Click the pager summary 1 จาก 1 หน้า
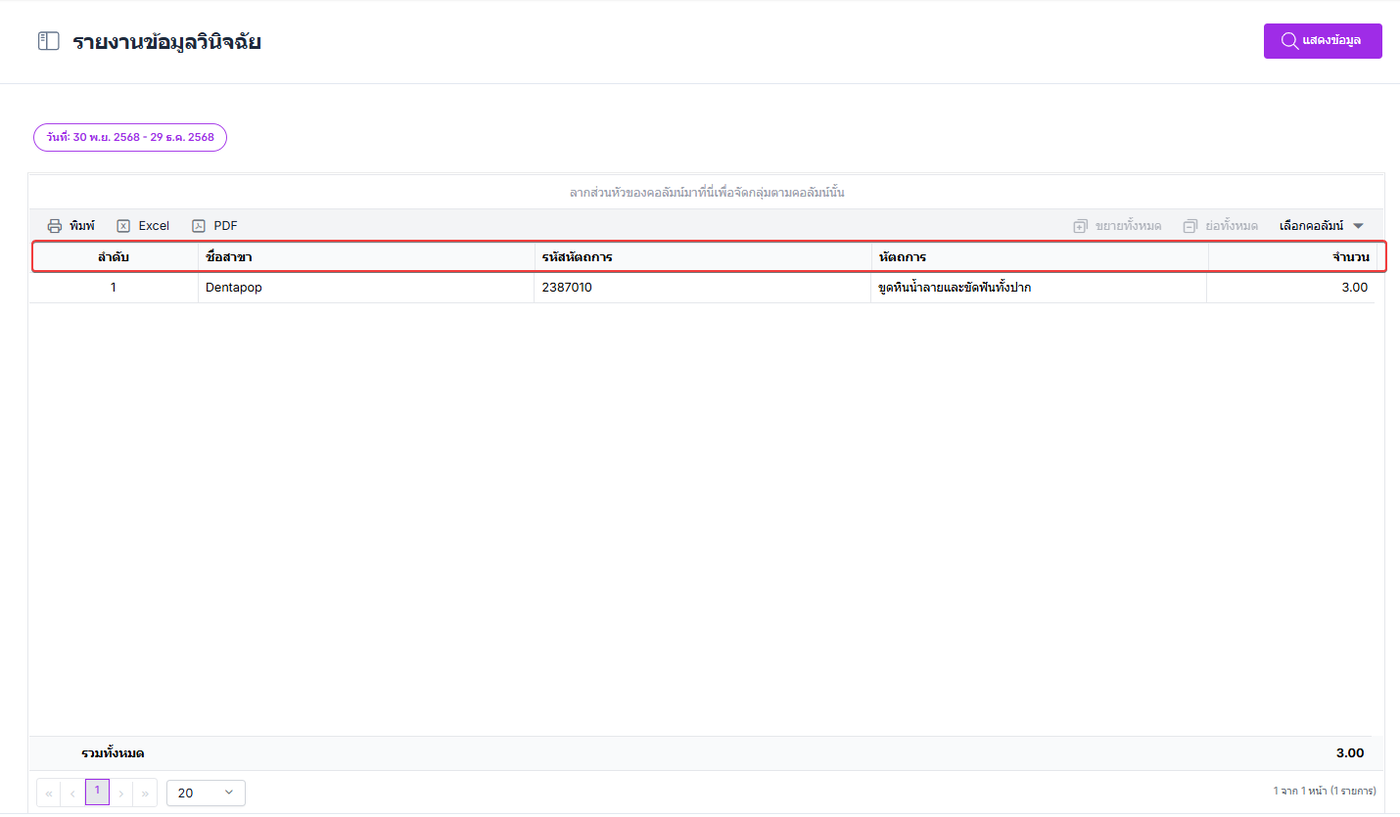 (x=1325, y=791)
